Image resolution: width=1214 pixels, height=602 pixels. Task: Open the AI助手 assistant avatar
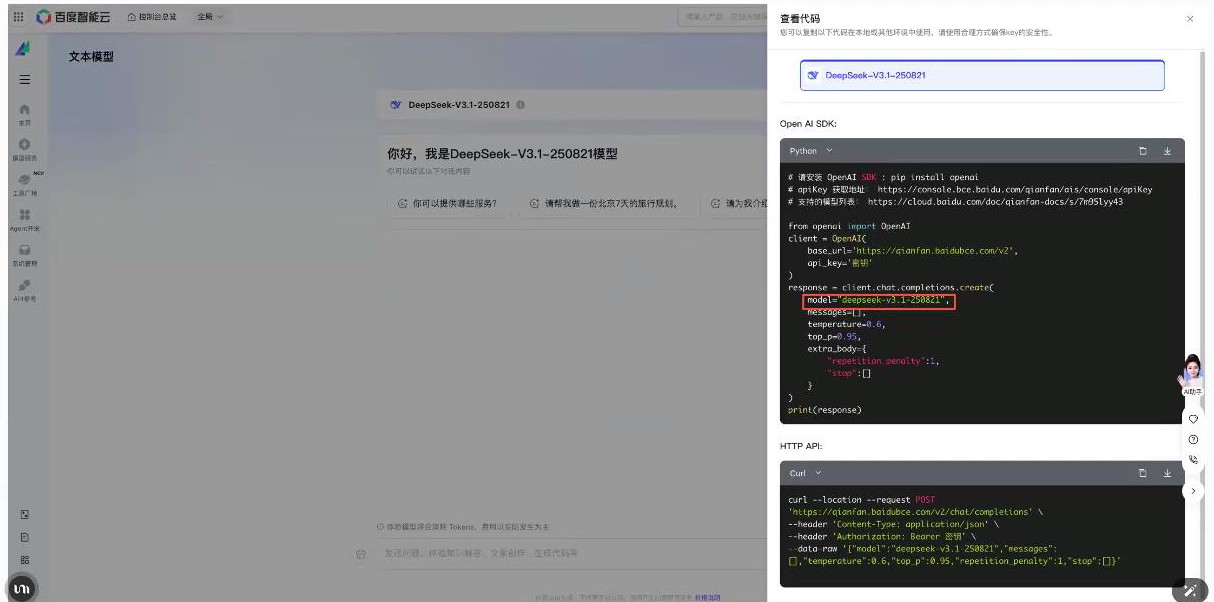1192,375
